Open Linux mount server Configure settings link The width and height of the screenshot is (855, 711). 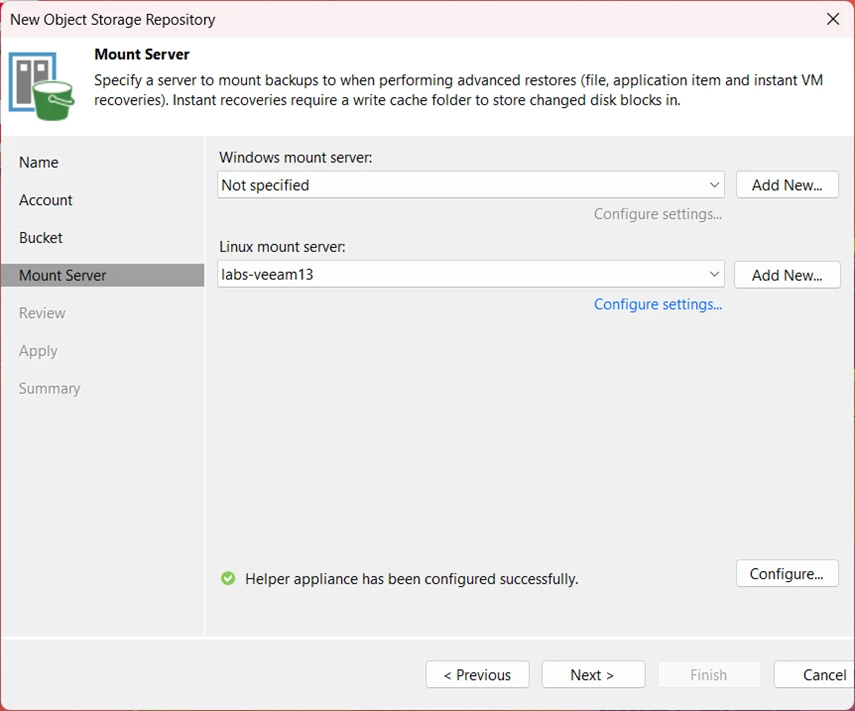658,304
